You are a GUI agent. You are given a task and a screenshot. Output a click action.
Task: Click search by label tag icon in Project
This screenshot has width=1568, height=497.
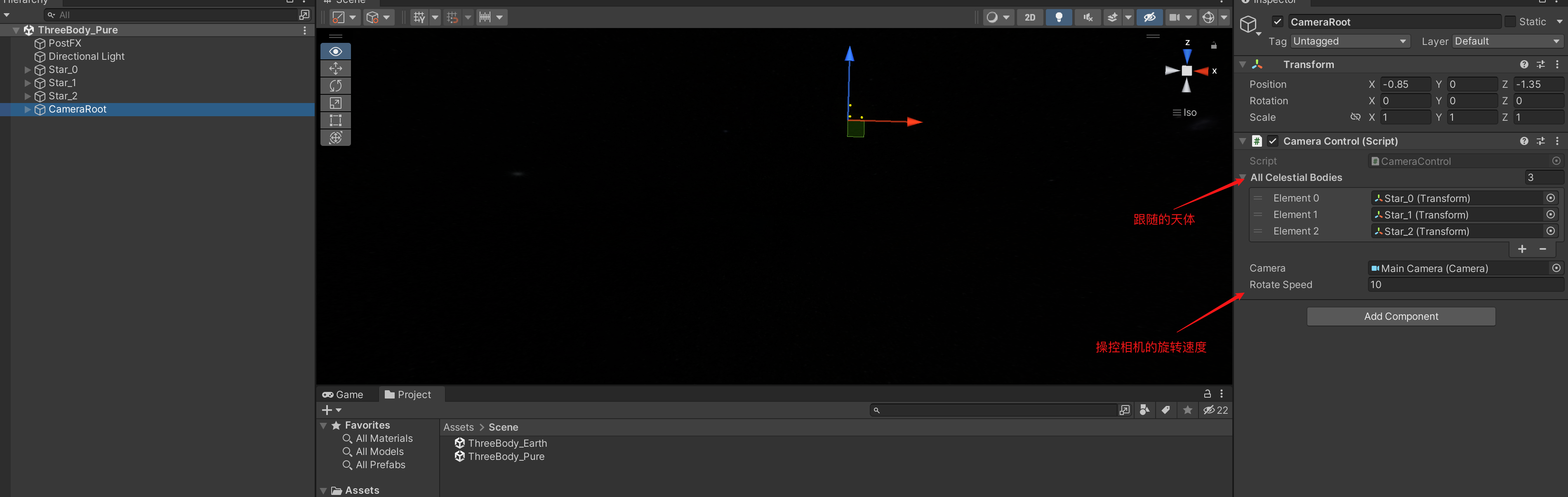[1165, 410]
